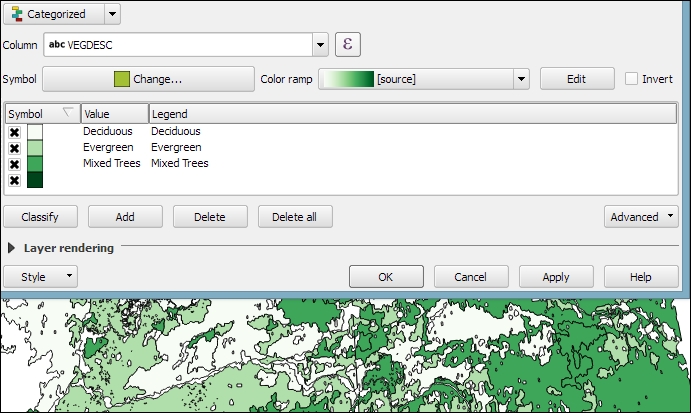Enable the Invert checkbox
Image resolution: width=691 pixels, height=413 pixels.
631,79
